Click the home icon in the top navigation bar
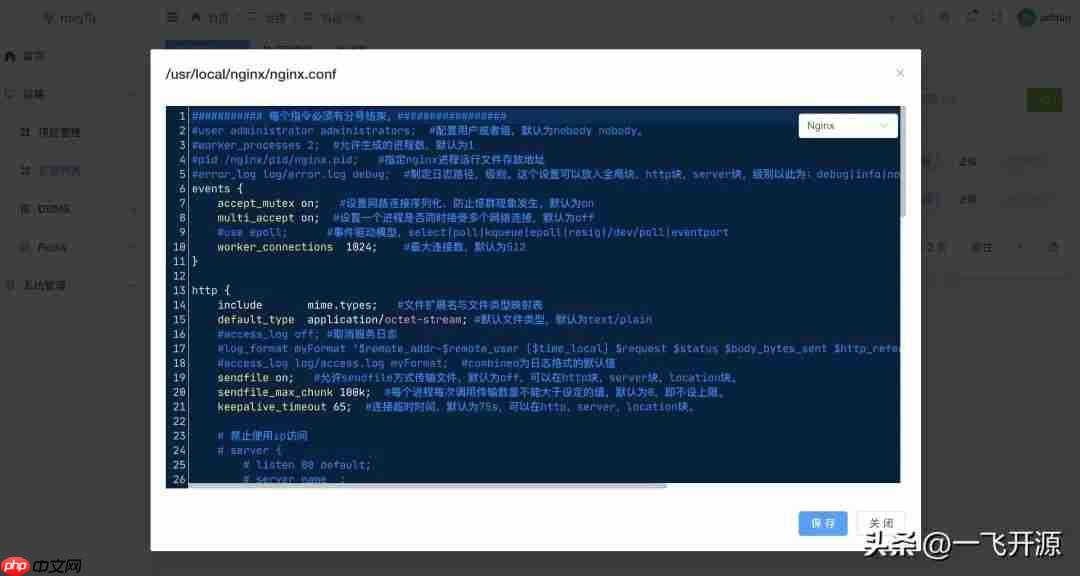The width and height of the screenshot is (1080, 576). click(x=198, y=17)
